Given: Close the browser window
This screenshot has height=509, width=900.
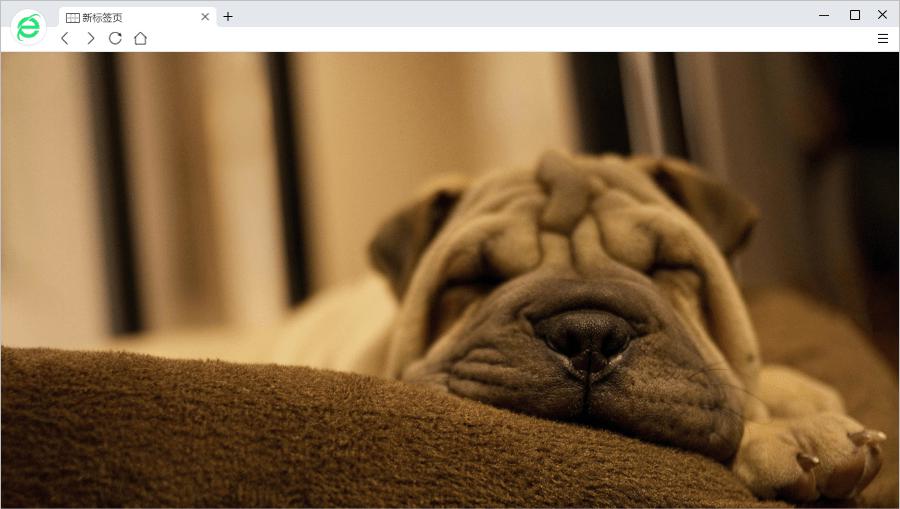Looking at the screenshot, I should (x=882, y=15).
